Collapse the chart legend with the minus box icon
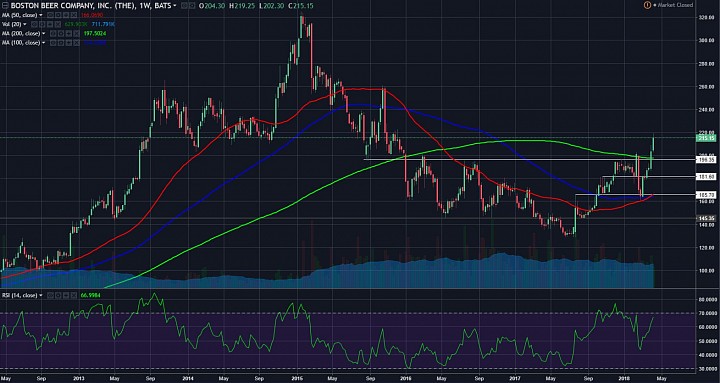 [5, 6]
